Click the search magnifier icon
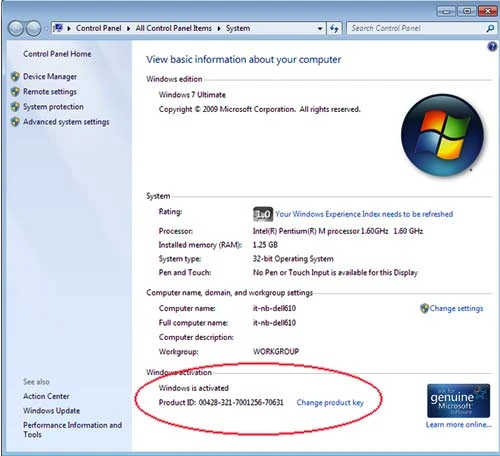The width and height of the screenshot is (500, 456). click(490, 29)
